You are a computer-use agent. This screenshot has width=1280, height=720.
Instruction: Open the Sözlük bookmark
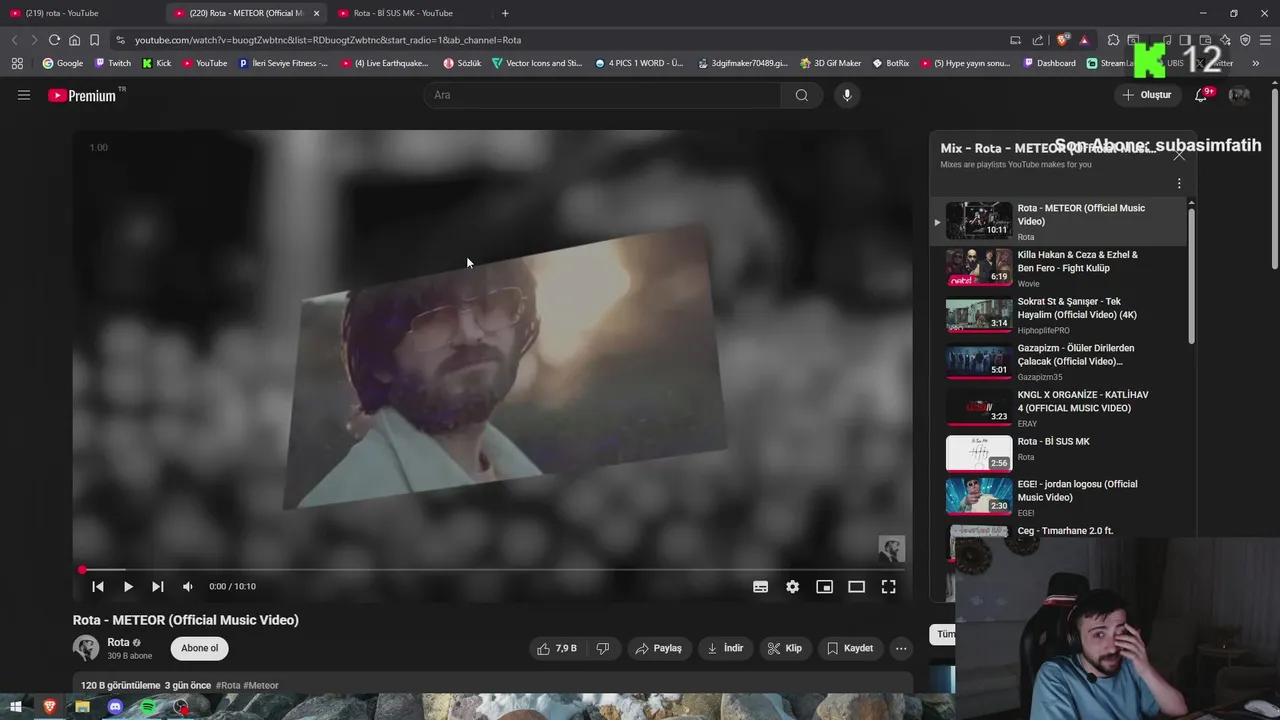click(462, 63)
